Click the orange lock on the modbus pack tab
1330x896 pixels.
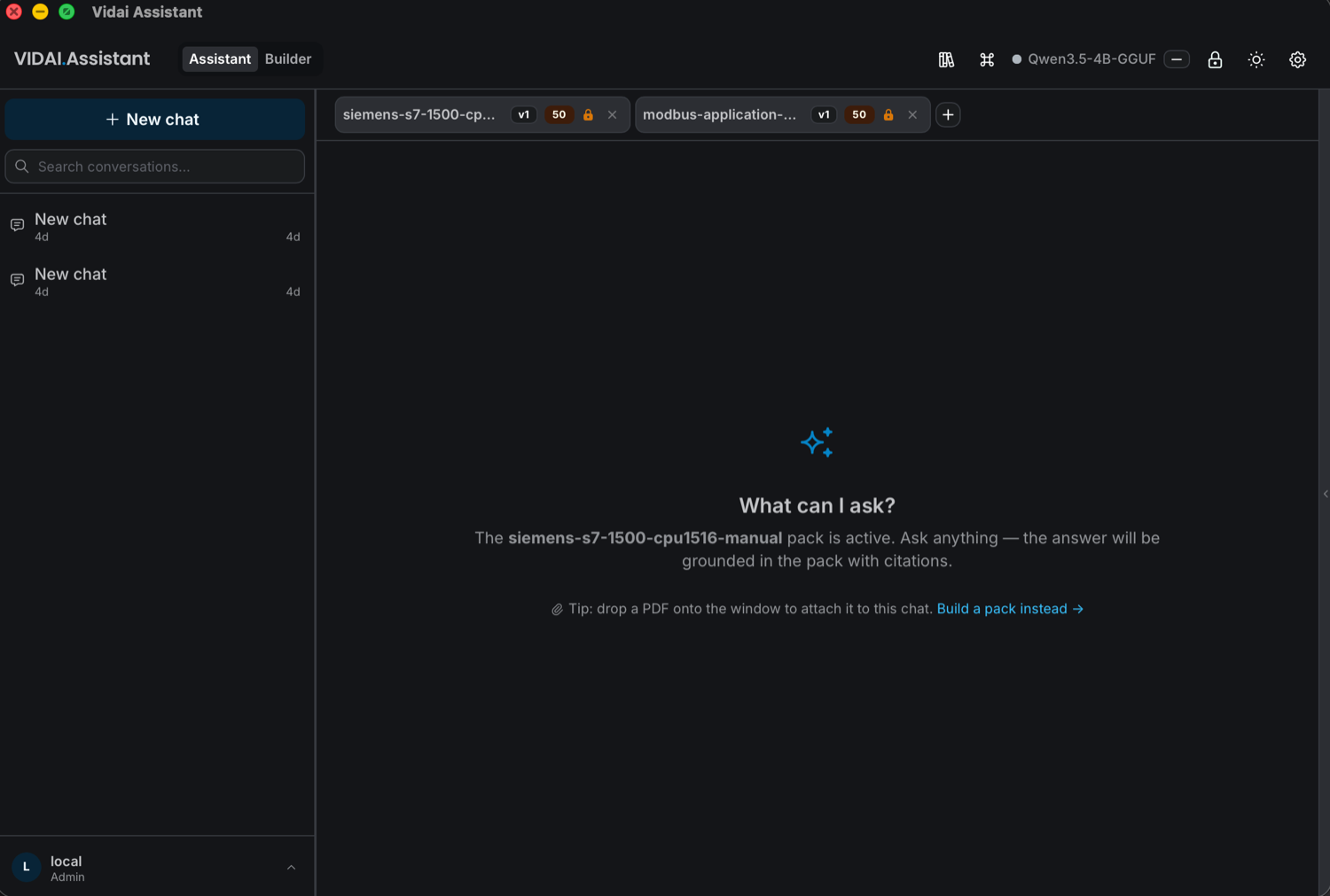(888, 114)
